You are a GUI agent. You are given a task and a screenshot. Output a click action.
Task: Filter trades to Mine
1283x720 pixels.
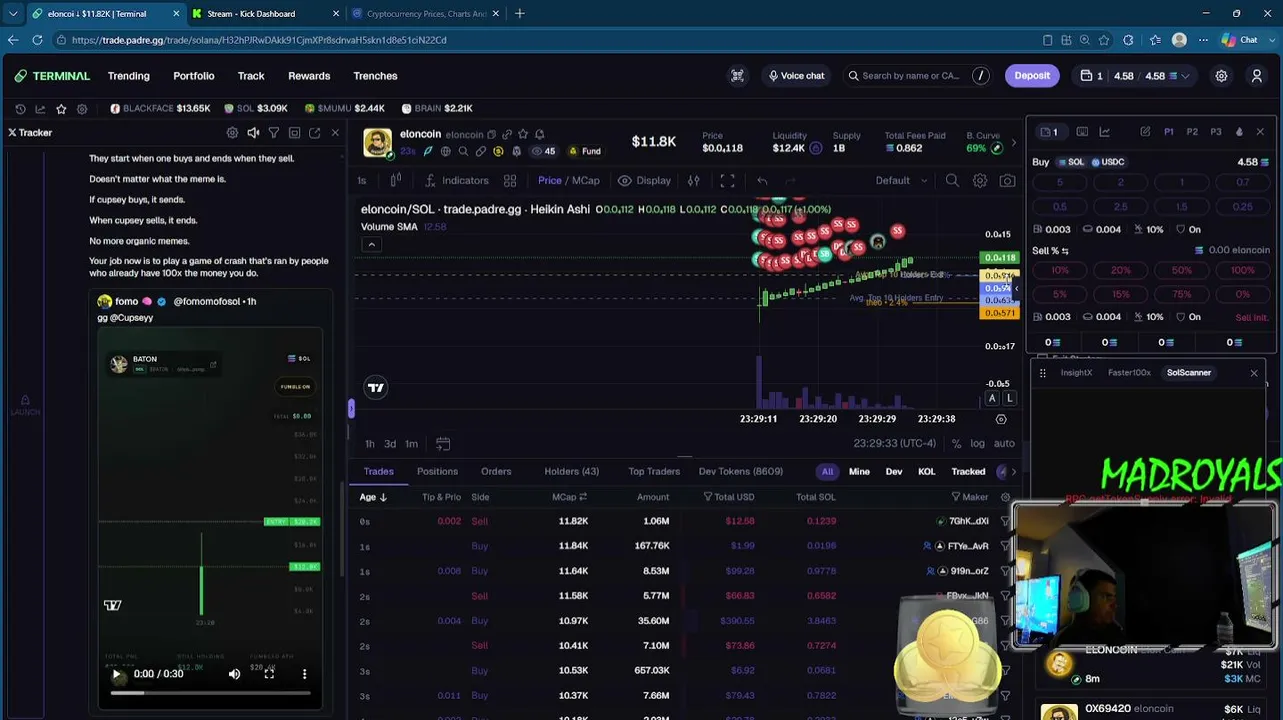[x=859, y=472]
